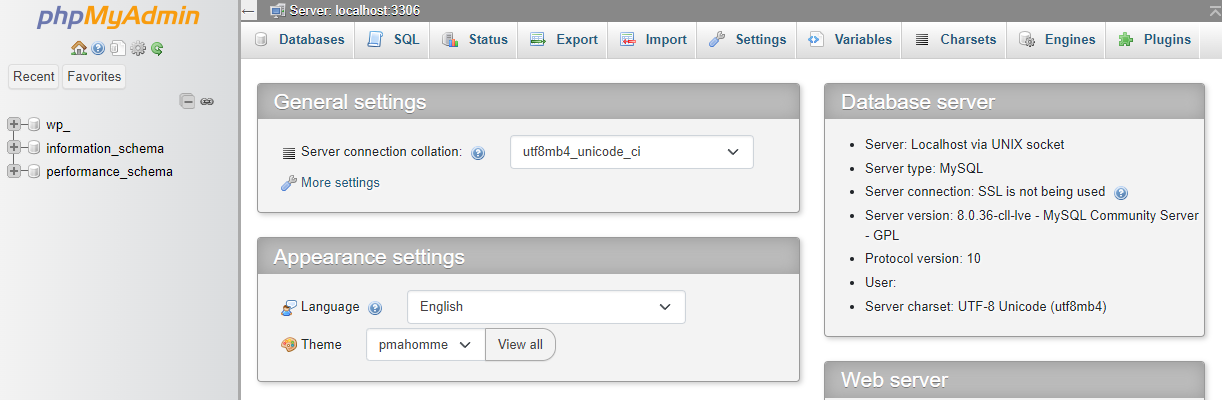The height and width of the screenshot is (400, 1222).
Task: Switch to the Databases tab
Action: click(299, 40)
